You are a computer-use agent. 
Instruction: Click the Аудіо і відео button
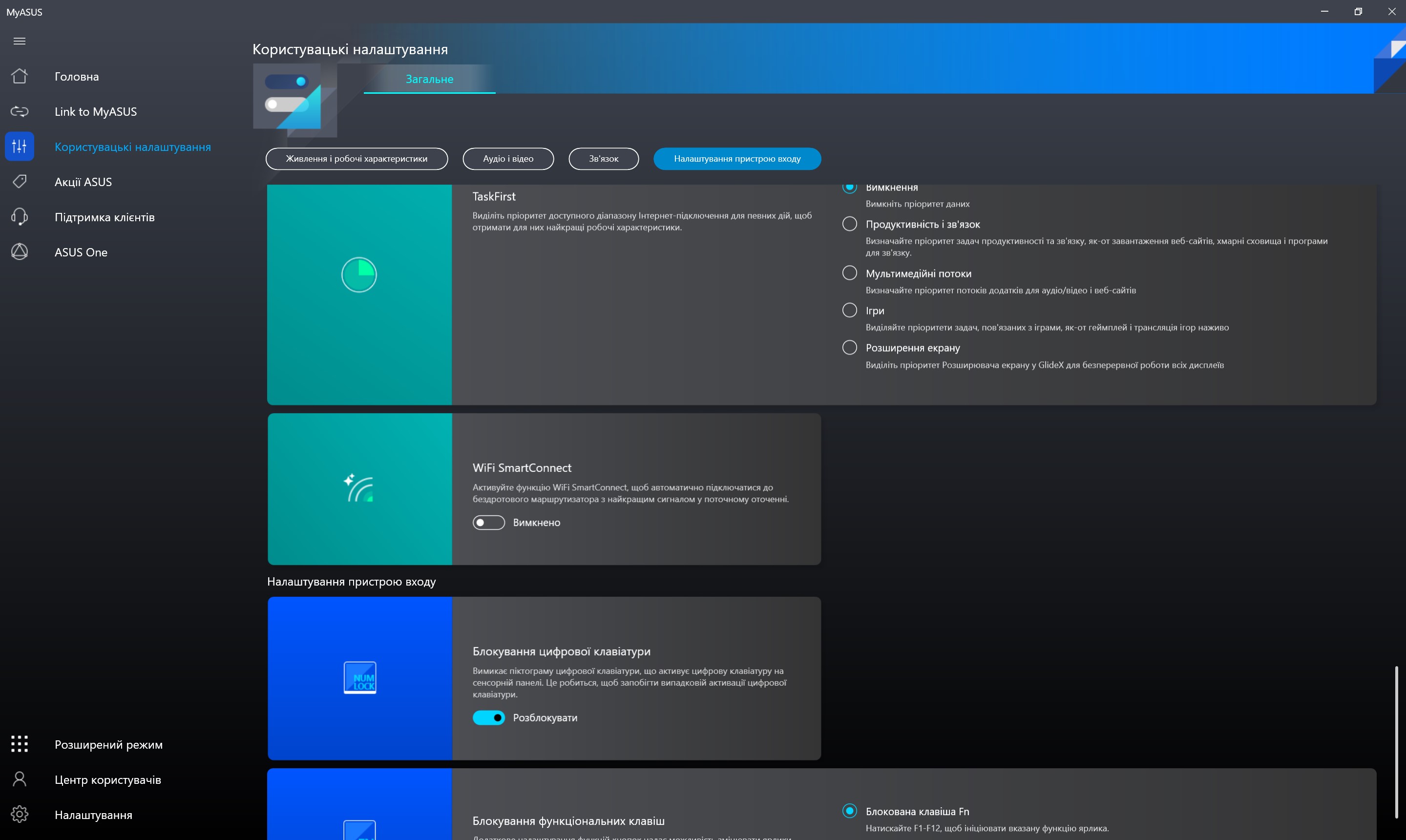coord(508,159)
